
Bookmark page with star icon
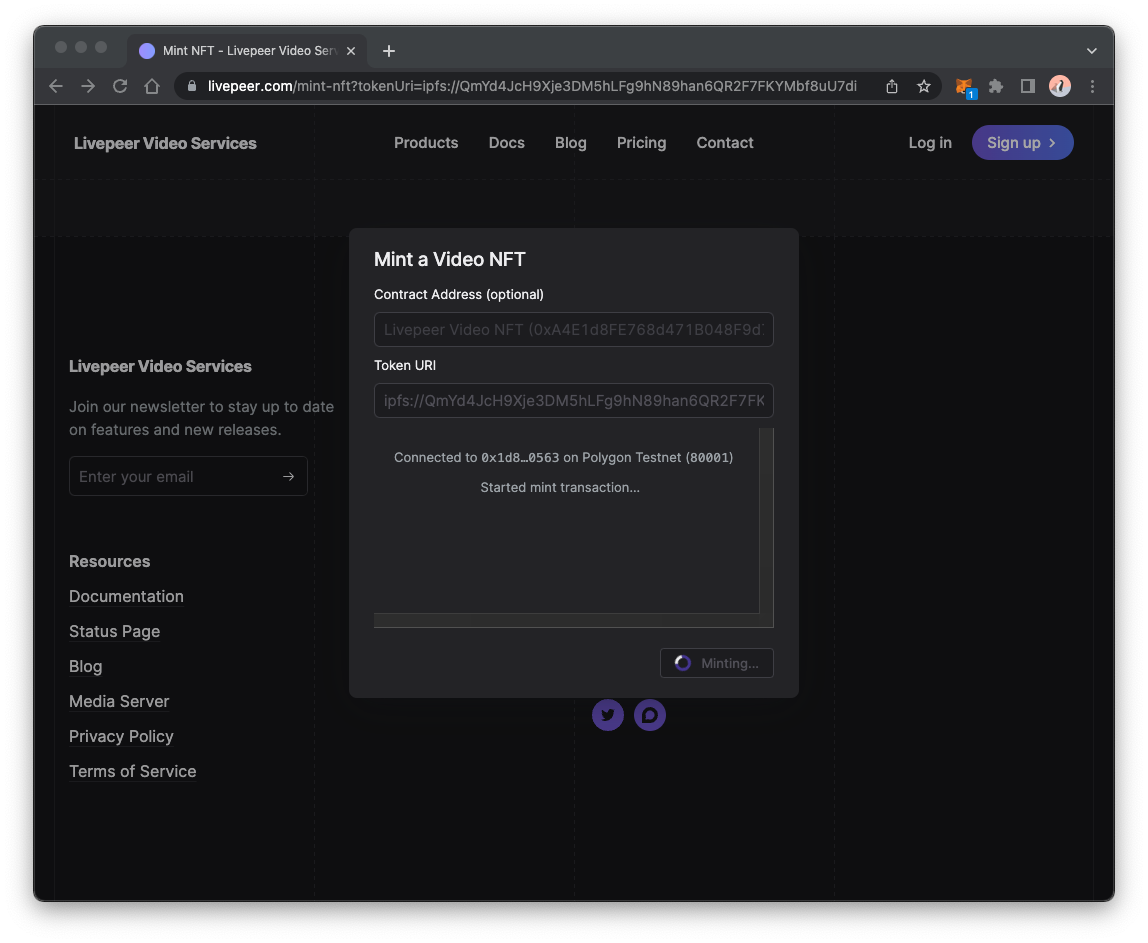pyautogui.click(x=924, y=86)
